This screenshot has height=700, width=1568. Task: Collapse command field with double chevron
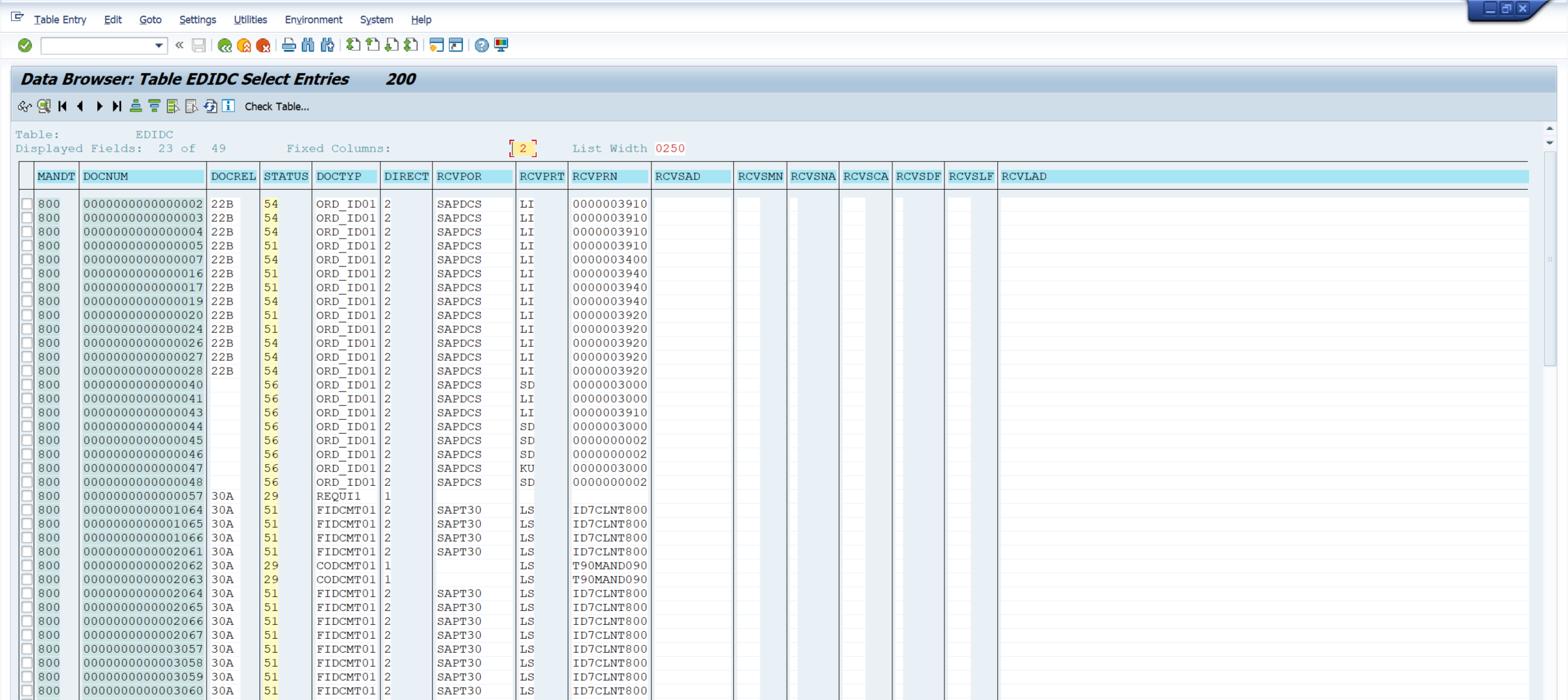click(179, 46)
